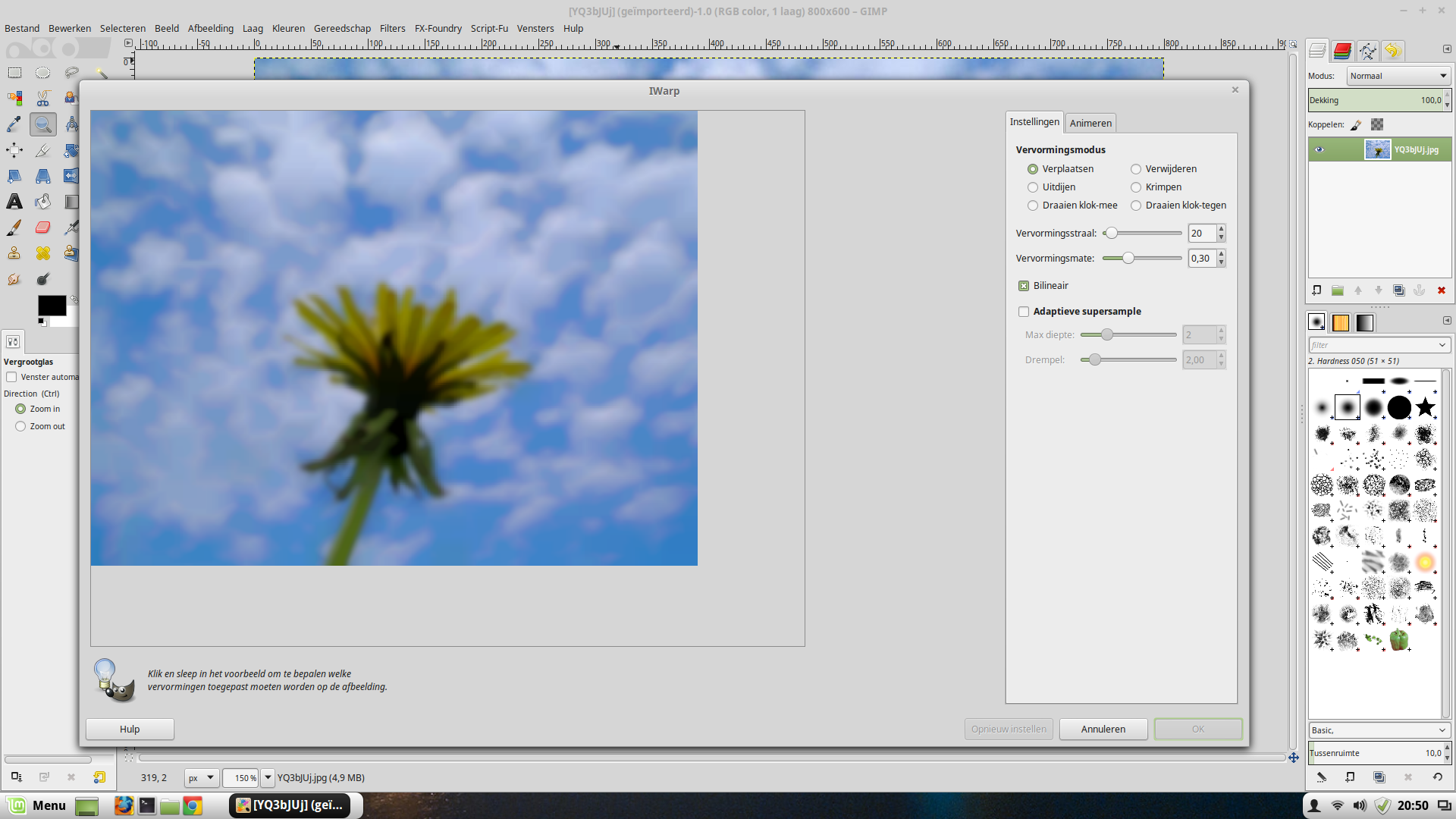Open the brush filter dropdown

click(x=1442, y=345)
